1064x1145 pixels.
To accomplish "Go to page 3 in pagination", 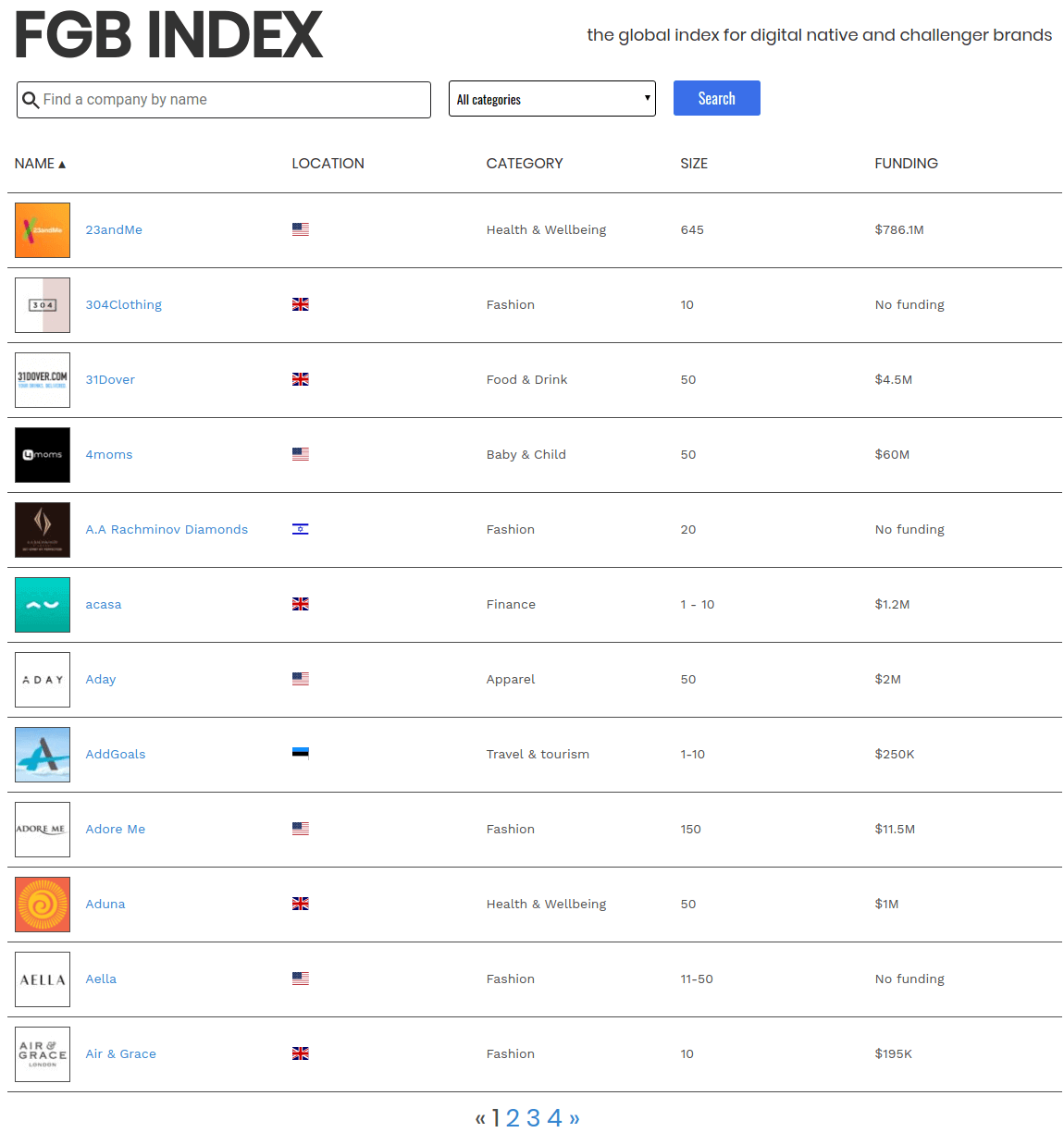I will tap(534, 1118).
